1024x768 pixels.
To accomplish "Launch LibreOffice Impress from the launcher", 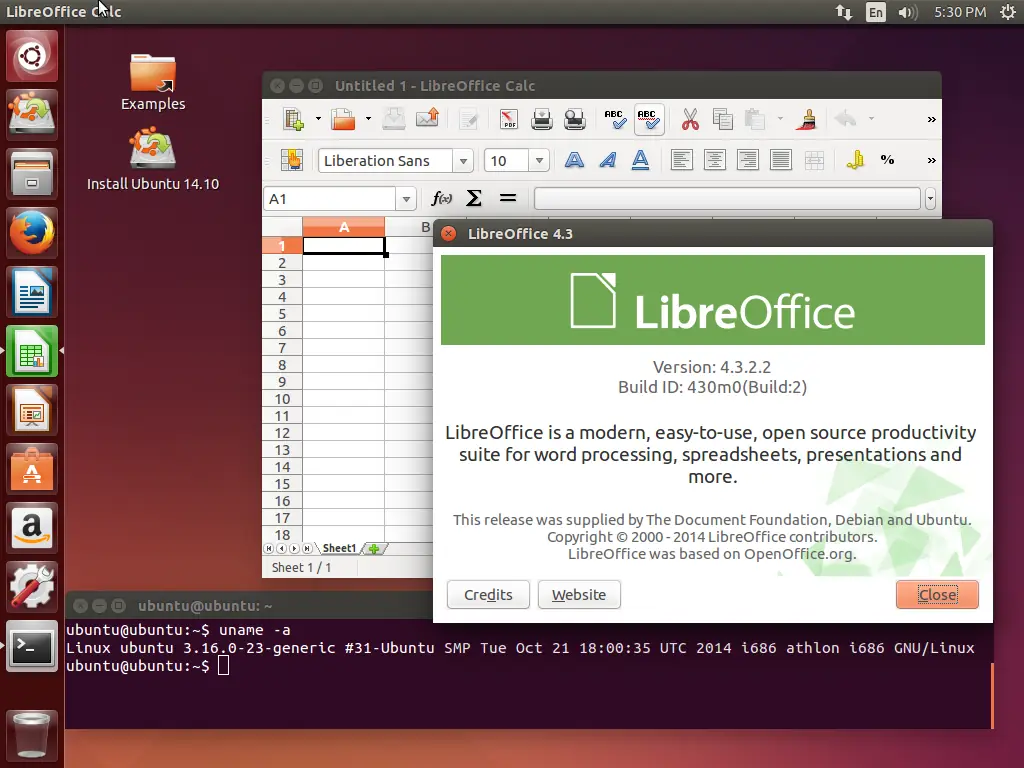I will tap(31, 410).
